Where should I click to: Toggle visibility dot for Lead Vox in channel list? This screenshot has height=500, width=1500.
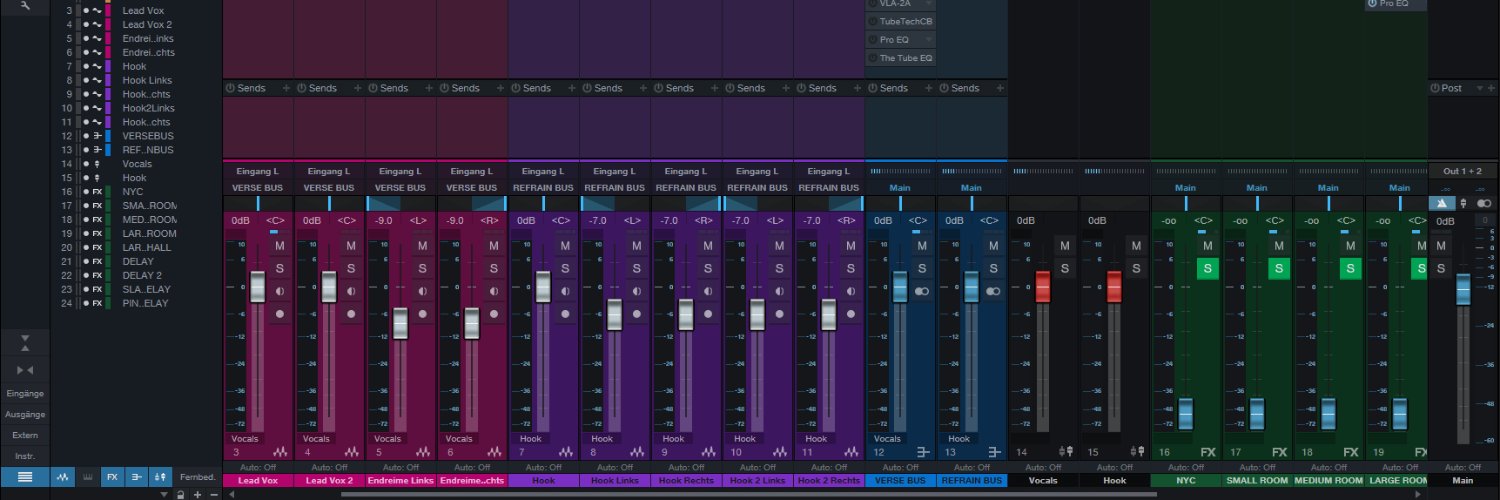pos(86,10)
